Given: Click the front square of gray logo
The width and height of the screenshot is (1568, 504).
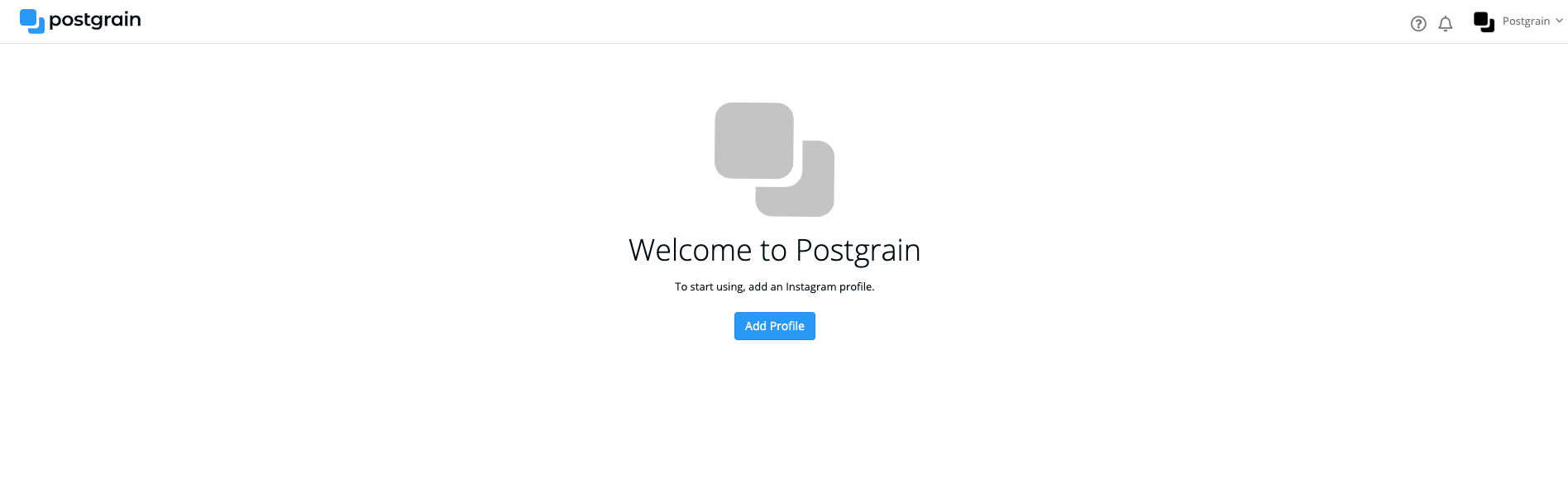Looking at the screenshot, I should pos(754,141).
